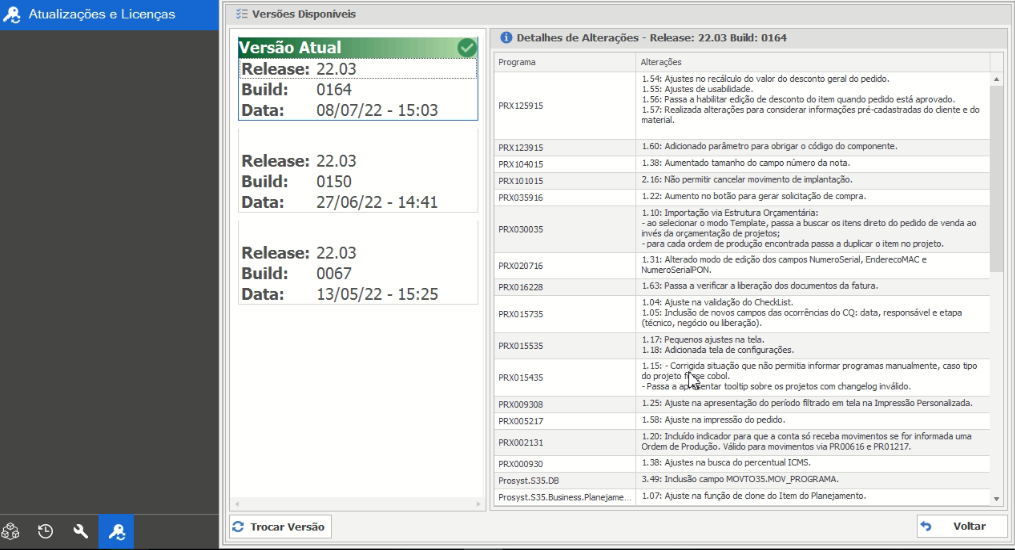The image size is (1015, 550).
Task: Click the date 27/06/22 - 14:41
Action: coord(377,202)
